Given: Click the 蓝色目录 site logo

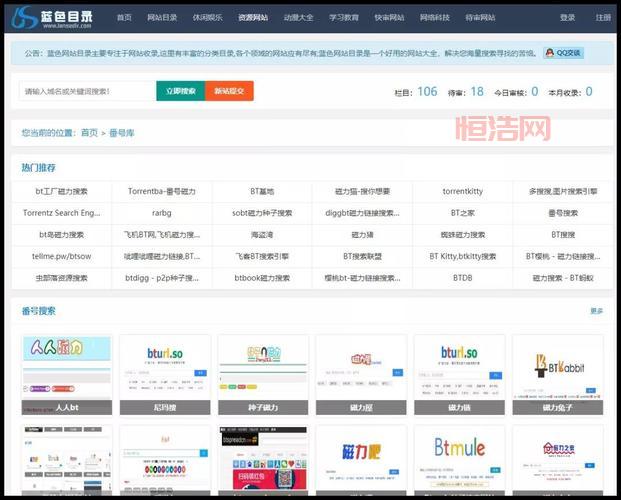Looking at the screenshot, I should click(x=55, y=17).
